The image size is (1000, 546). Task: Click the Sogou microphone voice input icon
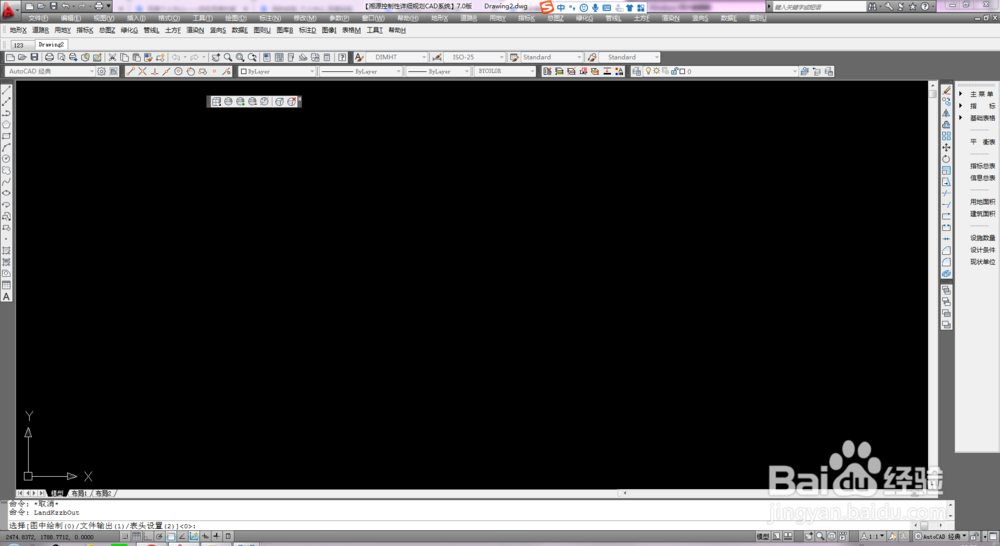click(595, 7)
